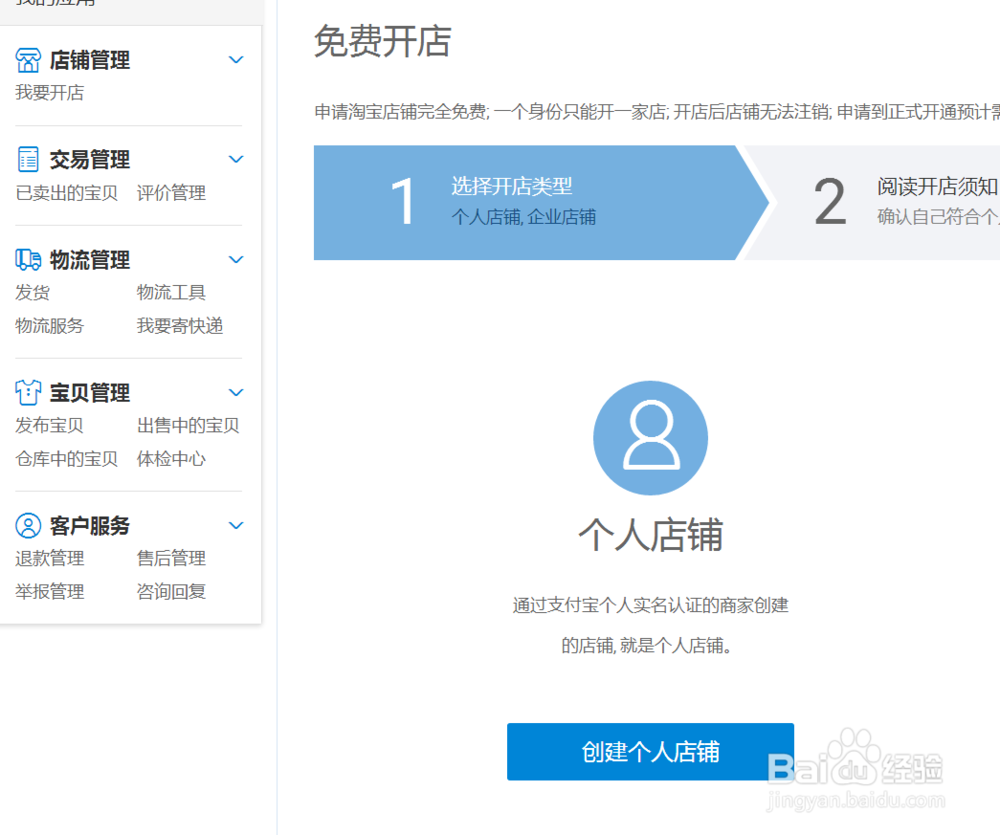Click 创建个人店铺 button
The width and height of the screenshot is (1000, 835).
point(651,751)
